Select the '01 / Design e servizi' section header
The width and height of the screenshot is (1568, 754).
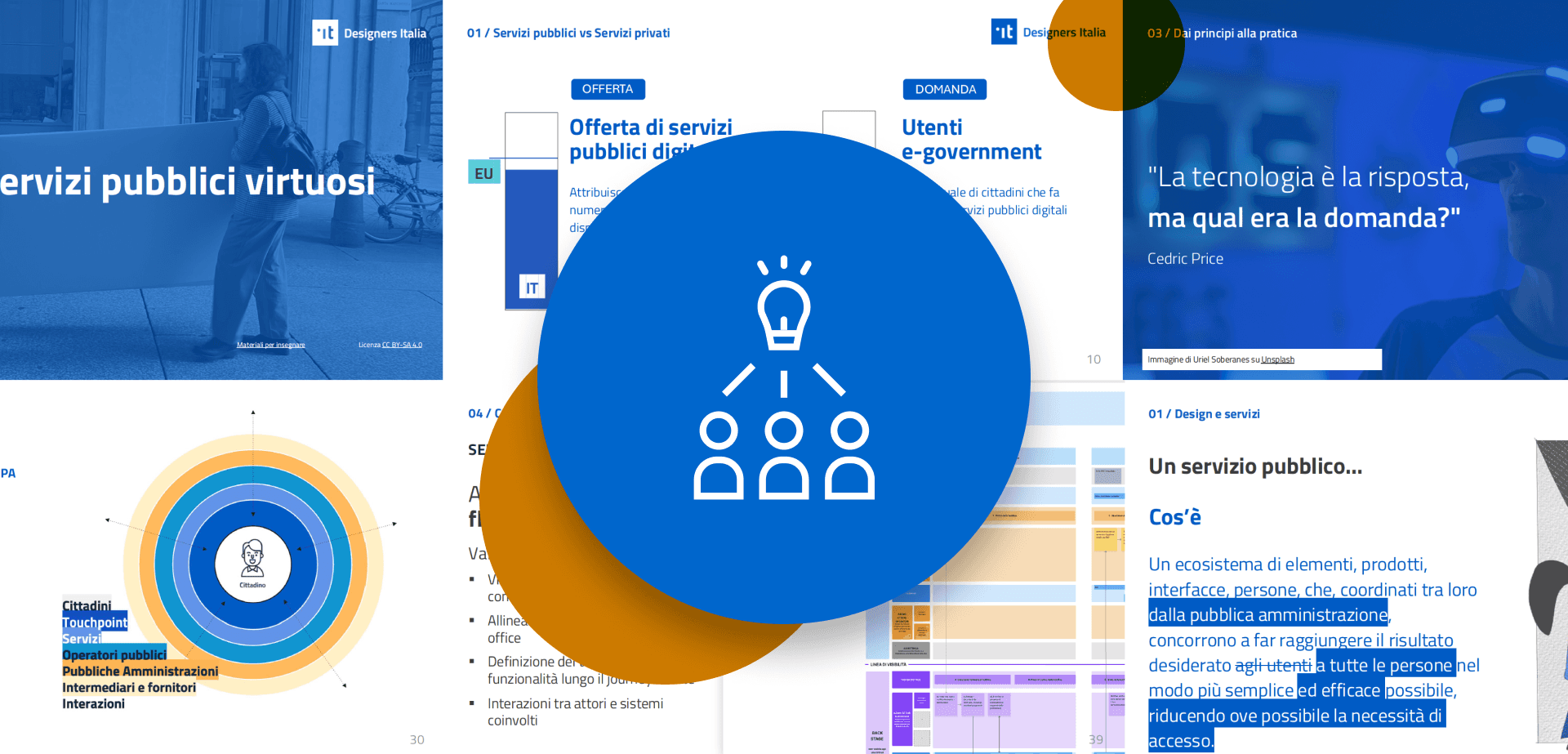click(1204, 414)
